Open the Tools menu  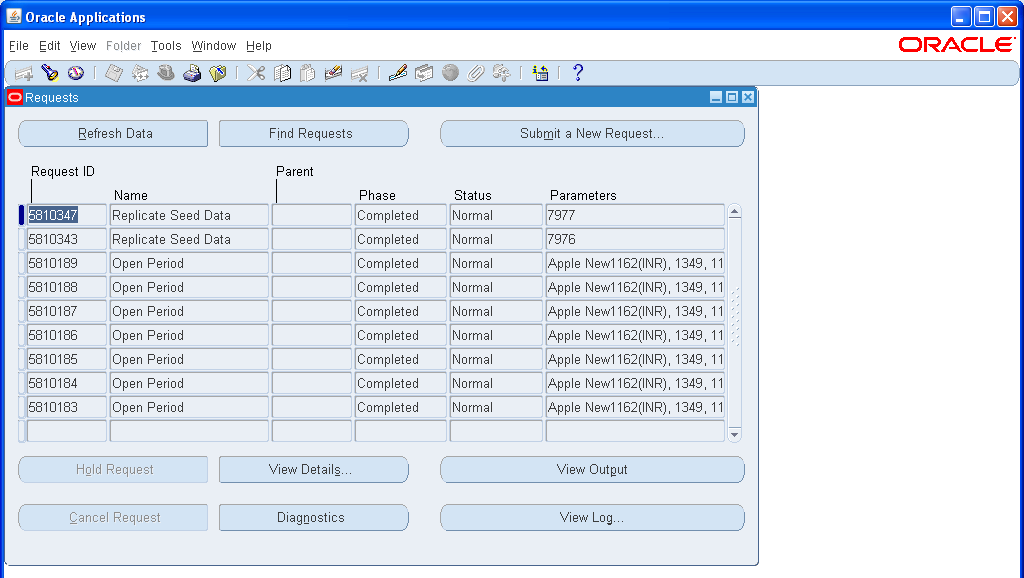click(166, 45)
